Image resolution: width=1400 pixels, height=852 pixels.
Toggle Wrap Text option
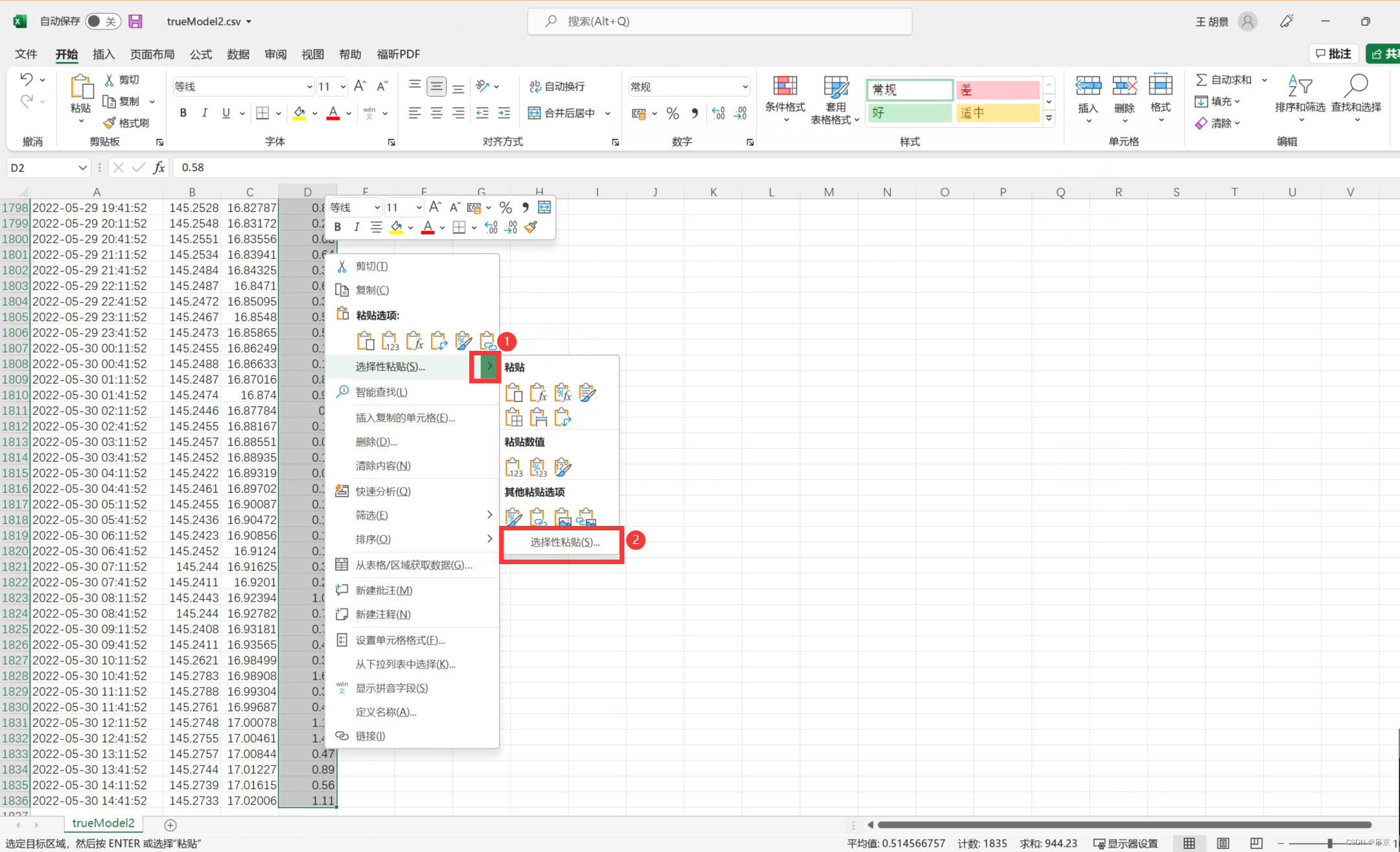click(557, 86)
